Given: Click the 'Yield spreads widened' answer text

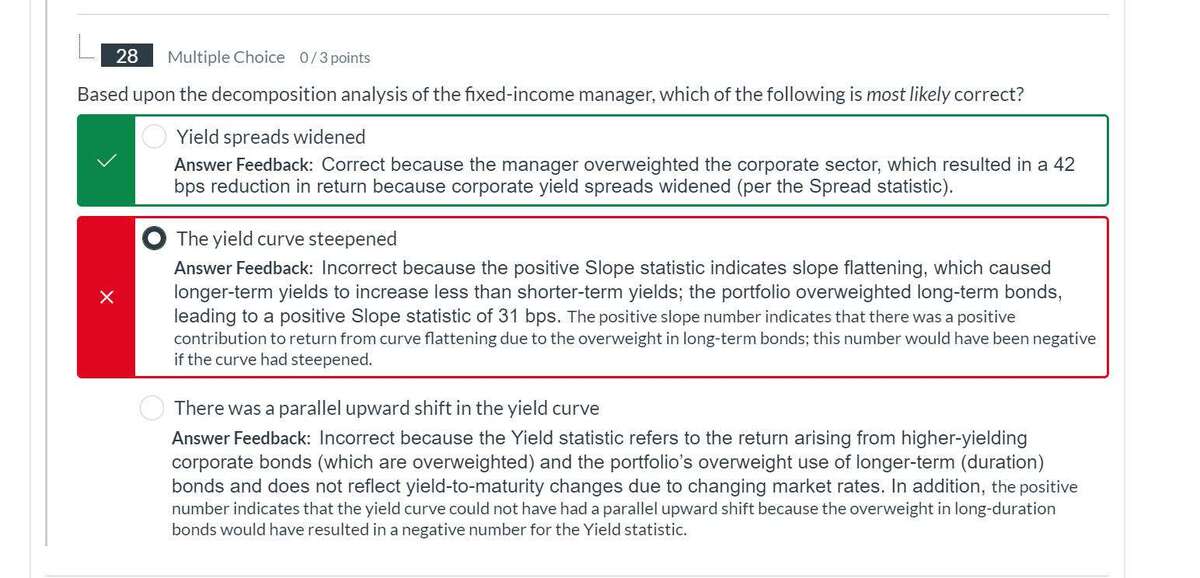Looking at the screenshot, I should pos(271,137).
